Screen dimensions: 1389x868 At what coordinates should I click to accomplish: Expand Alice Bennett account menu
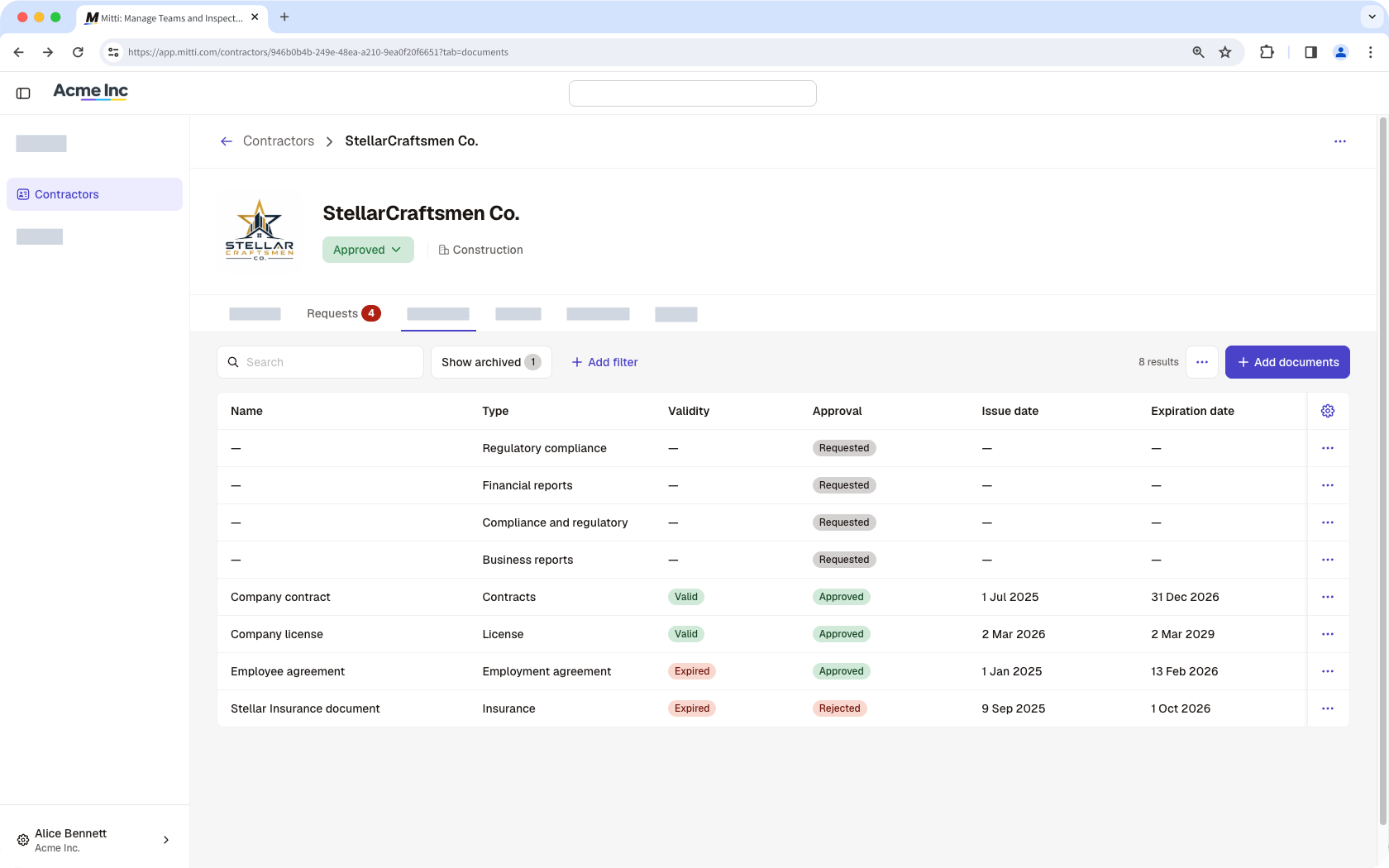coord(94,840)
